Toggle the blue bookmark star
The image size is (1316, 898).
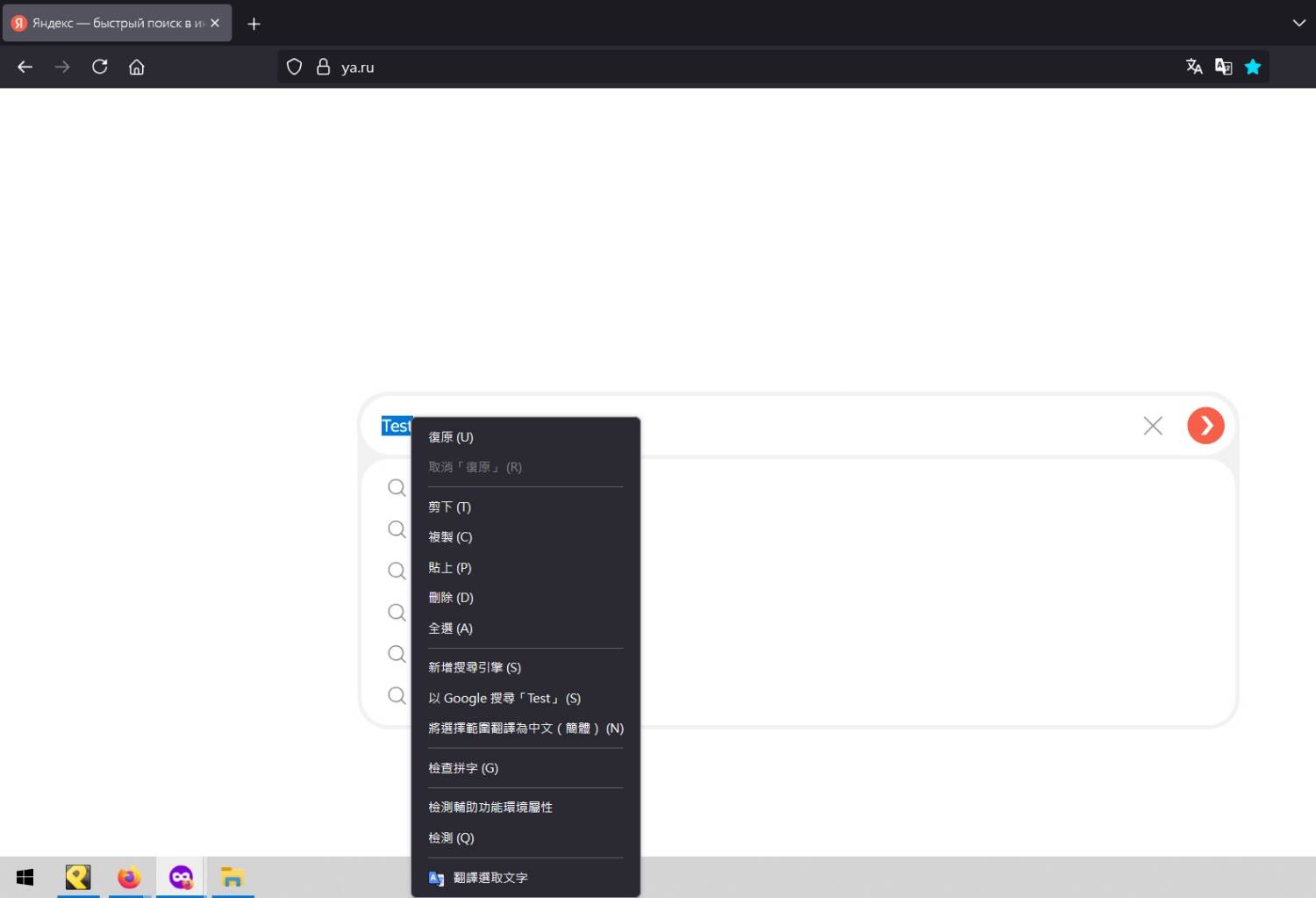(x=1253, y=67)
